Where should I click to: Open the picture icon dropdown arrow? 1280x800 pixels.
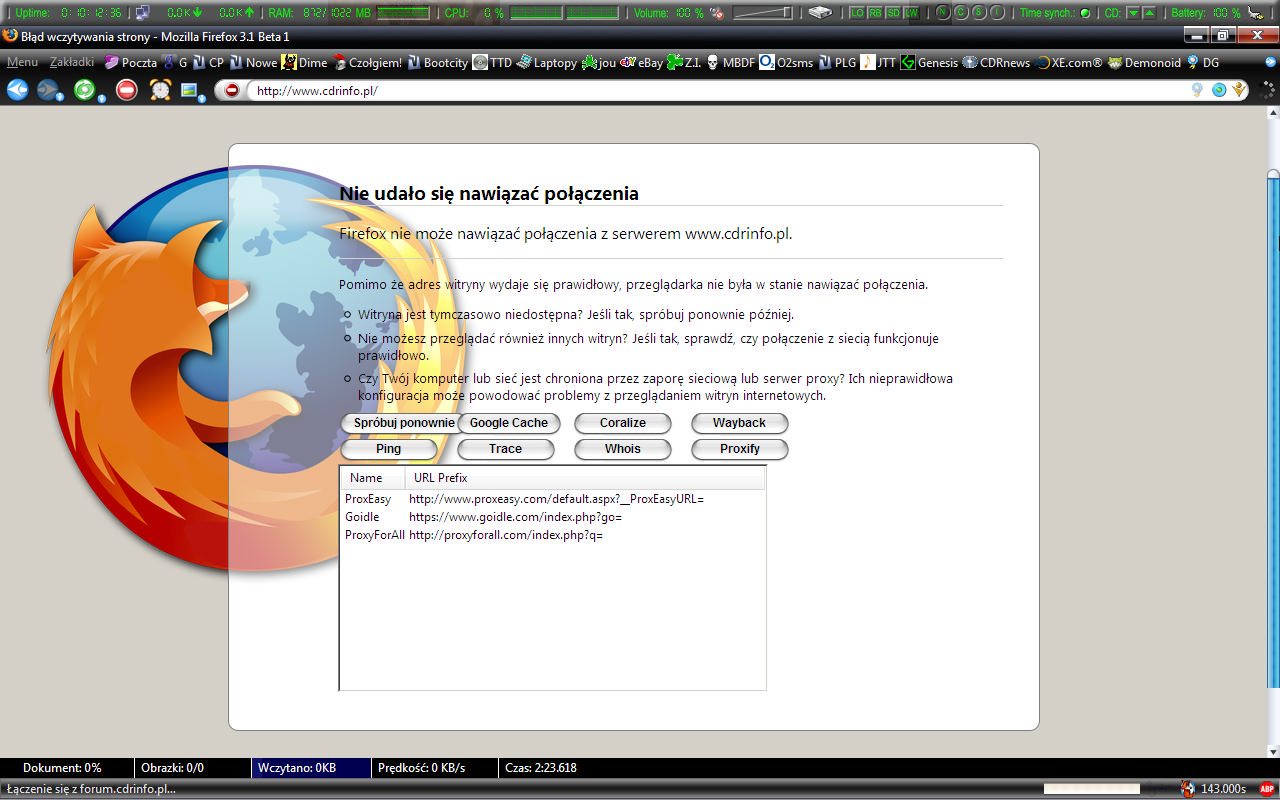202,98
